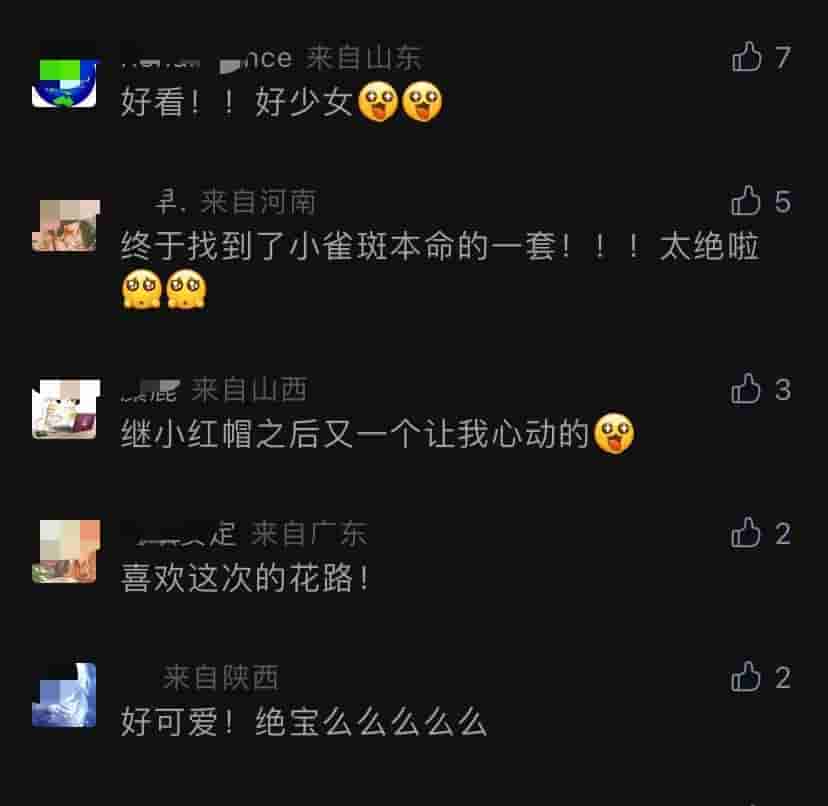
Task: Reply to comment 好看!!好少女
Action: [x=281, y=101]
